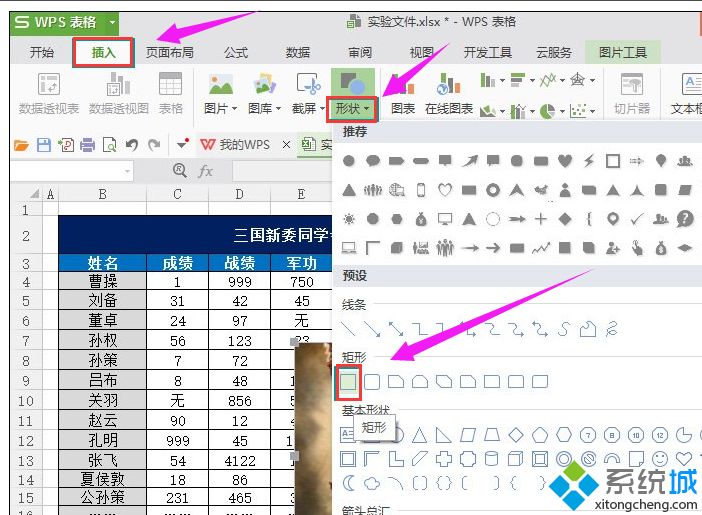Viewport: 702px width, 515px height.
Task: Click the fx insert function icon
Action: (x=205, y=171)
